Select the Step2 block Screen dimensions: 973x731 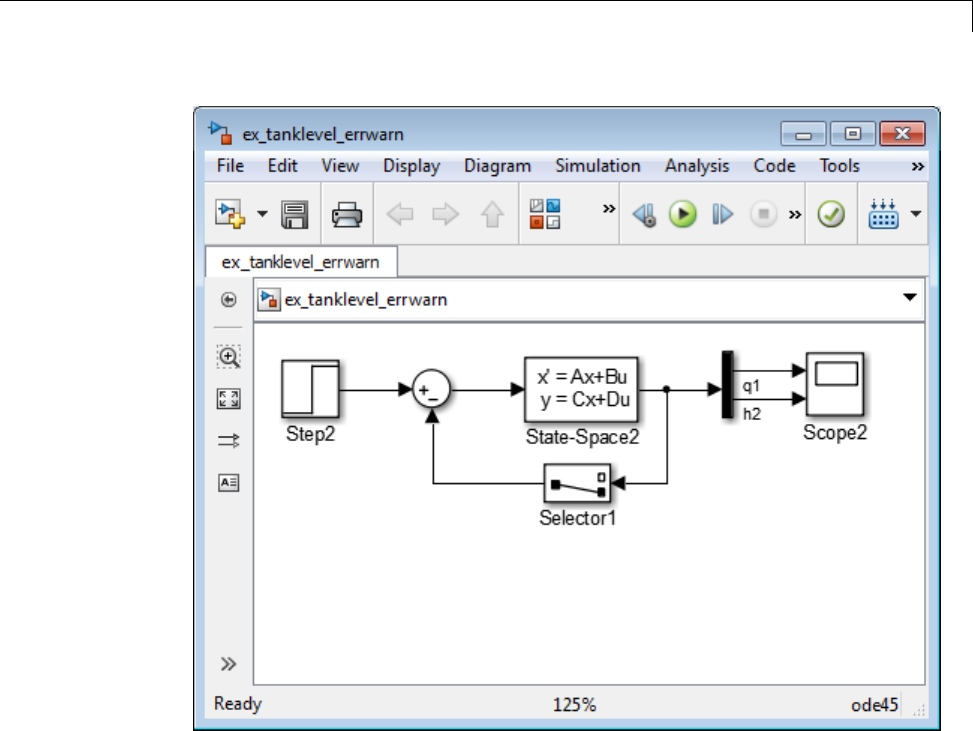coord(310,389)
